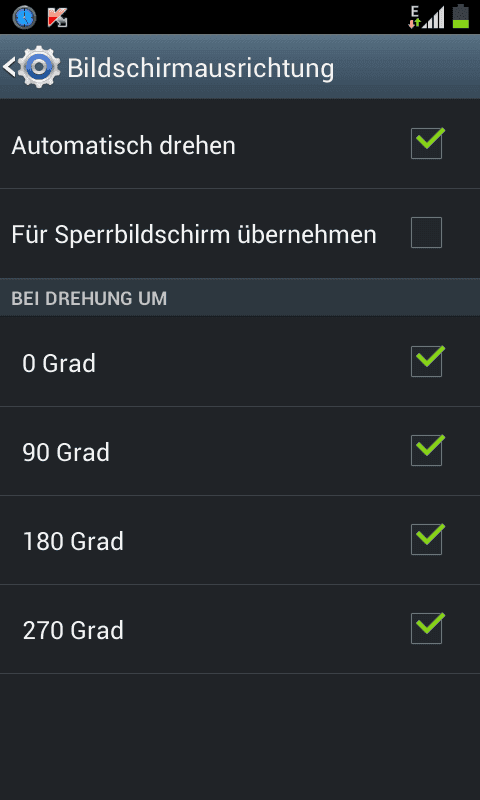Enable Für Sperrbildschirm übernehmen checkbox
This screenshot has height=800, width=480.
pyautogui.click(x=426, y=233)
